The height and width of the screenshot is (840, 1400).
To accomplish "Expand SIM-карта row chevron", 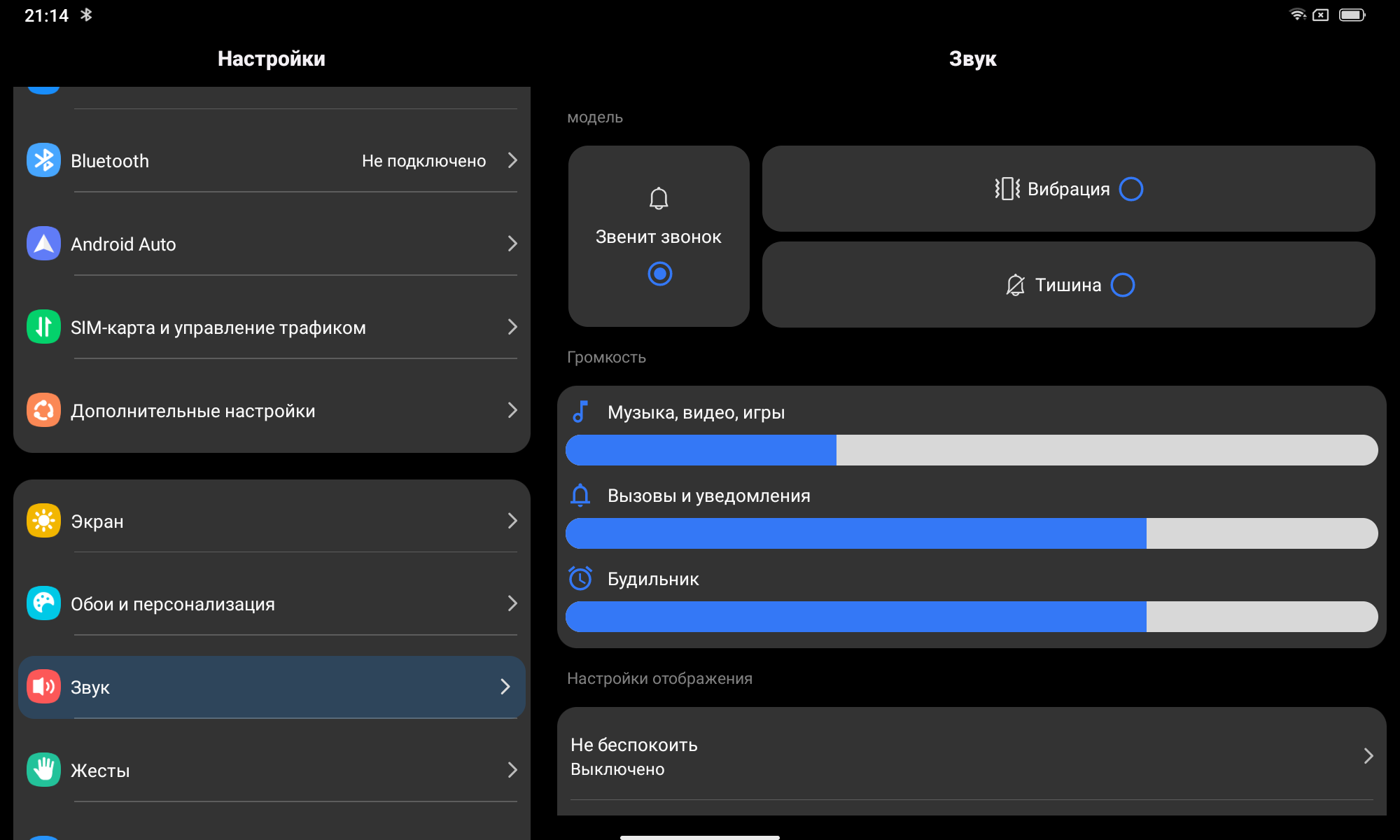I will [x=512, y=327].
